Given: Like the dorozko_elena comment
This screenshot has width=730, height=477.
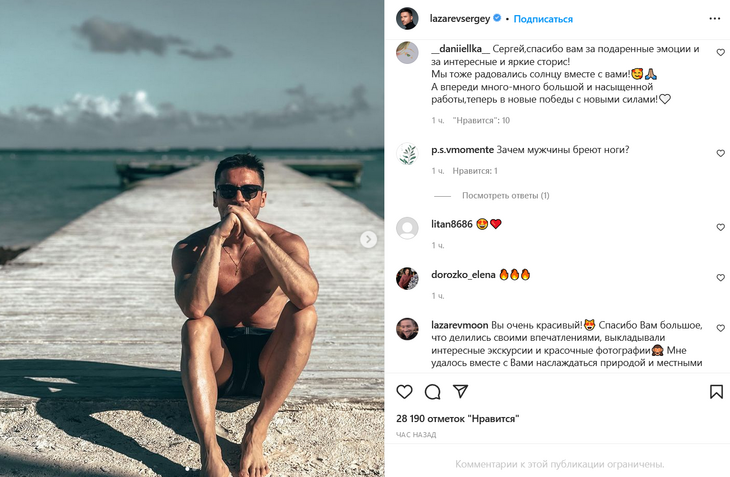Looking at the screenshot, I should pyautogui.click(x=720, y=277).
